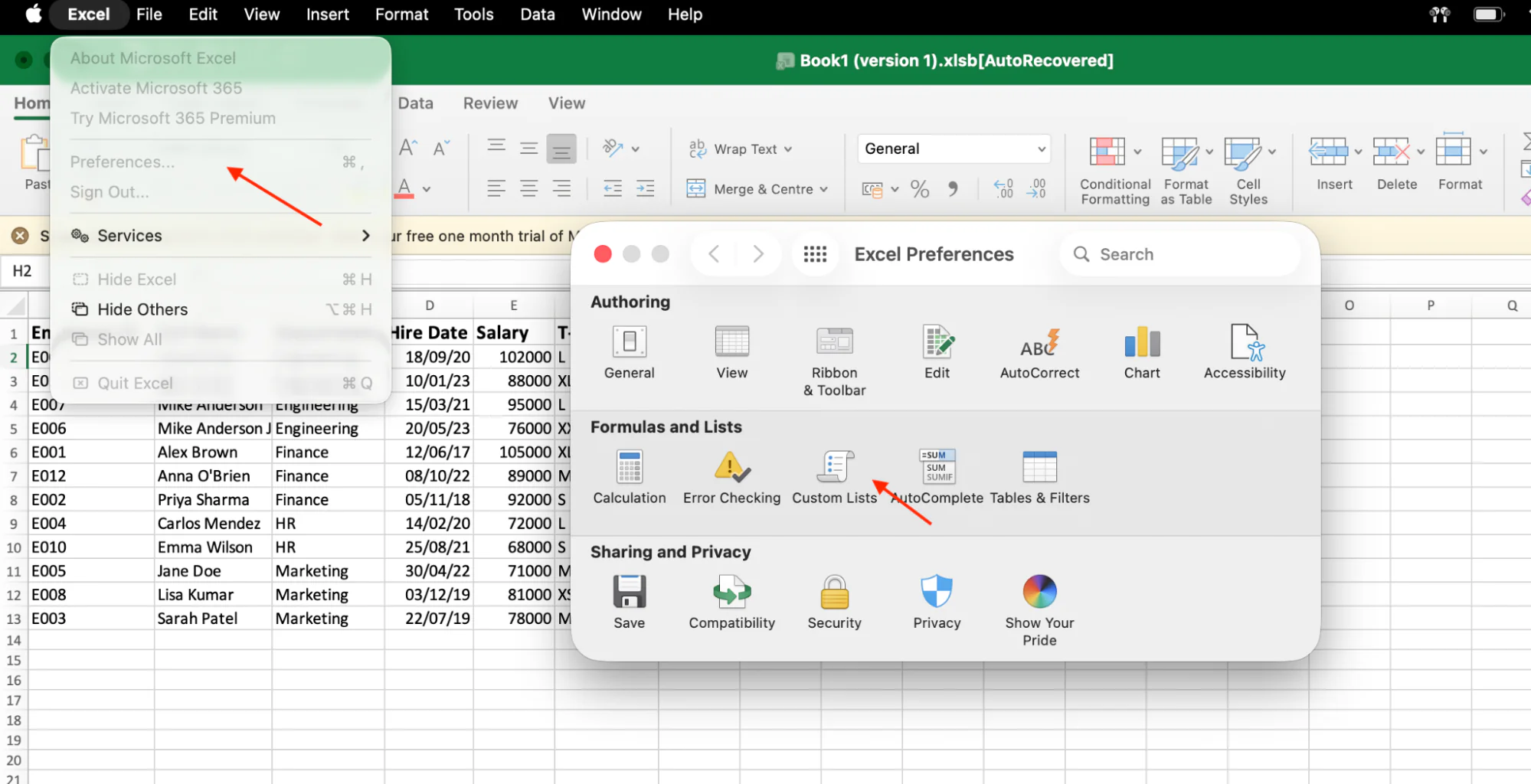Align text right in ribbon
Image resolution: width=1531 pixels, height=784 pixels.
tap(561, 188)
